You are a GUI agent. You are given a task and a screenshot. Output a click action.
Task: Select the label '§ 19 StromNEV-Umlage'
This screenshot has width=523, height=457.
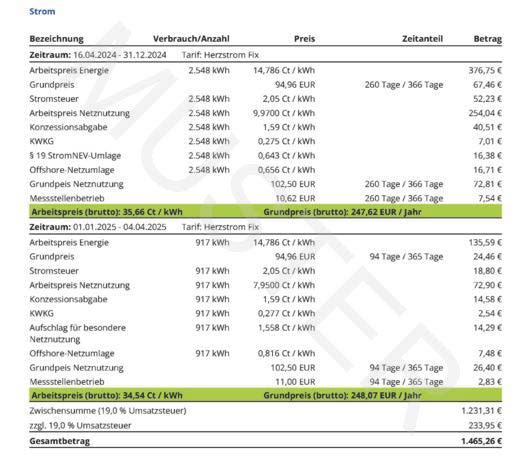click(x=75, y=156)
